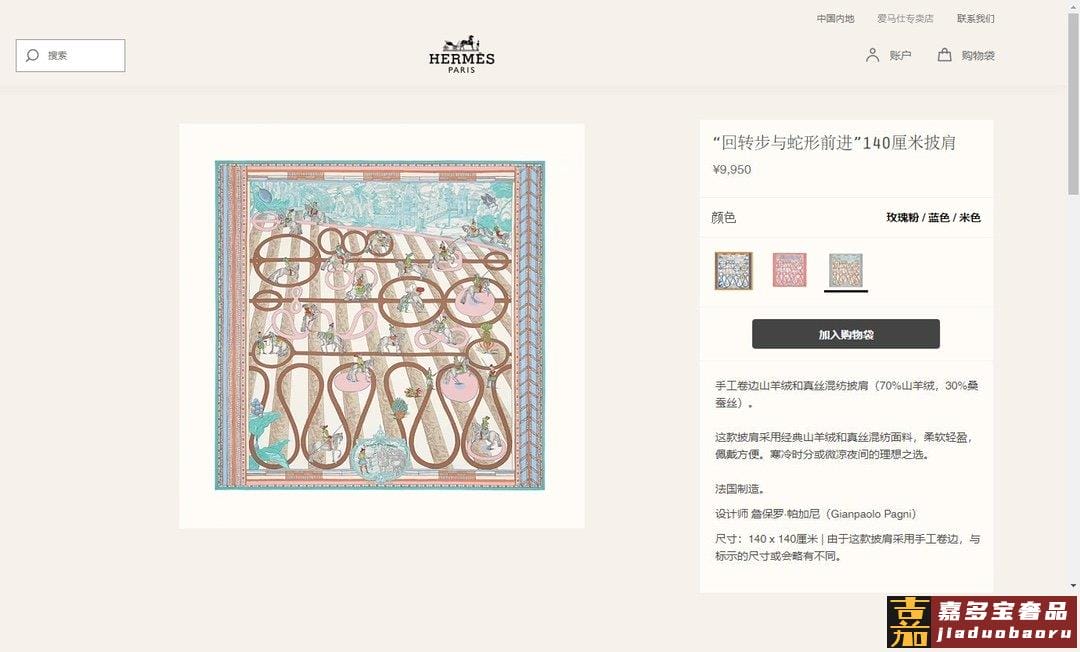This screenshot has height=652, width=1080.
Task: Click the jiaduobaoru watermark logo
Action: click(x=982, y=622)
